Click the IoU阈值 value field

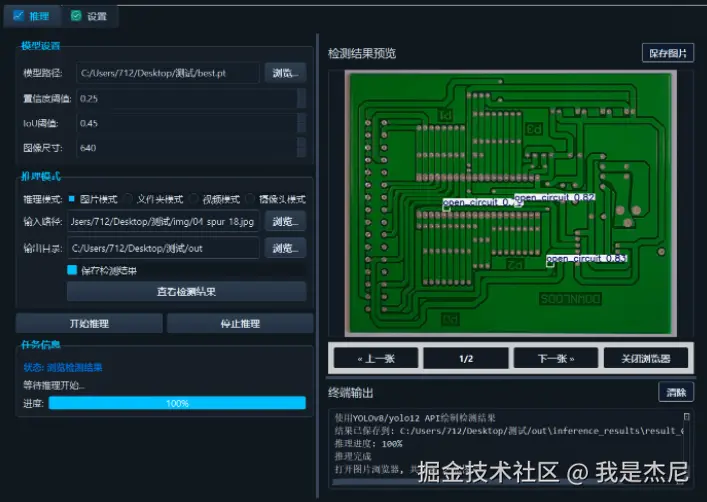(187, 123)
